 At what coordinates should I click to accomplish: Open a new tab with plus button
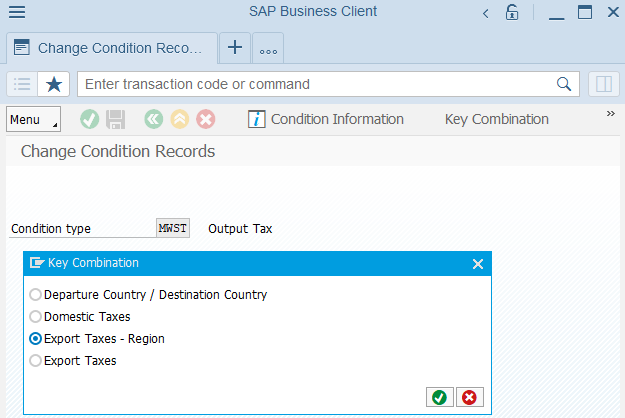(235, 48)
